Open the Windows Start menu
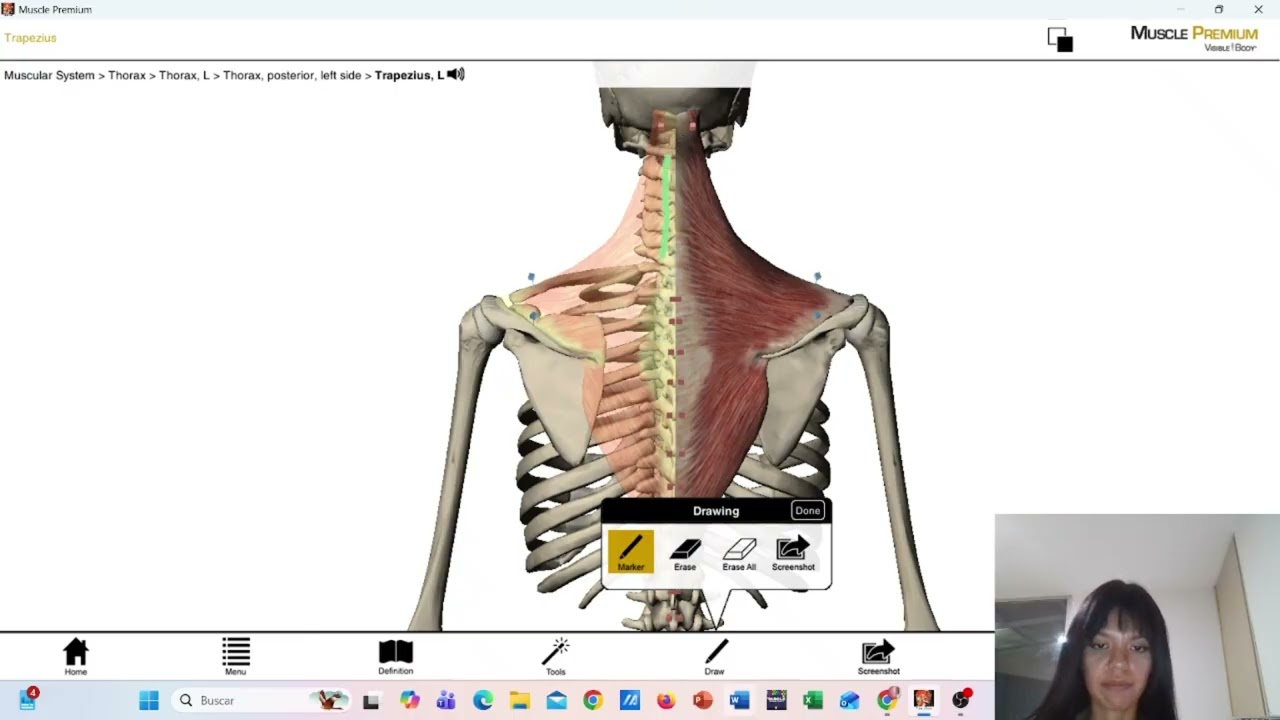 point(149,701)
